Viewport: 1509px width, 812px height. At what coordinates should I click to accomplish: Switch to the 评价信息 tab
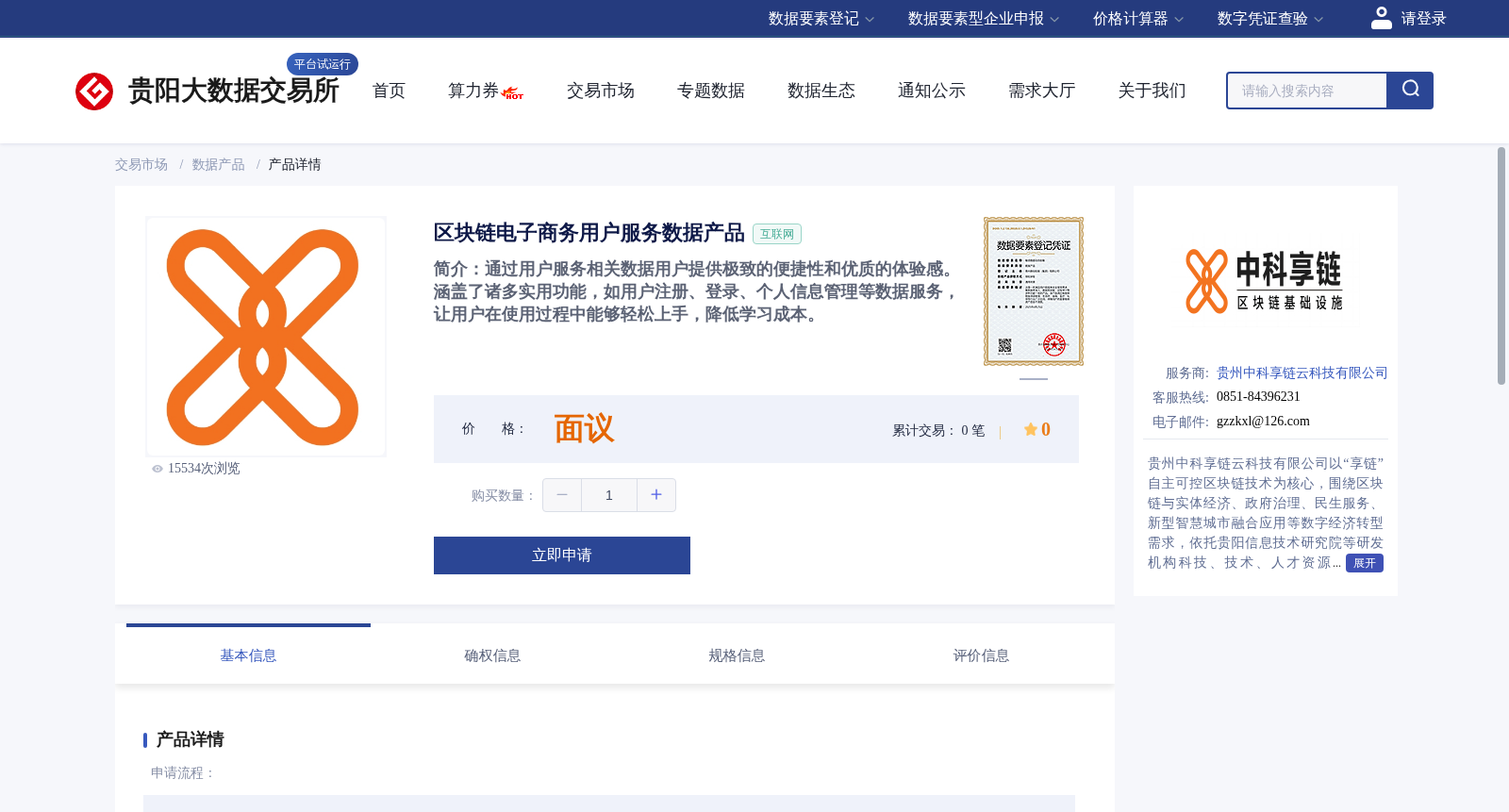point(981,655)
